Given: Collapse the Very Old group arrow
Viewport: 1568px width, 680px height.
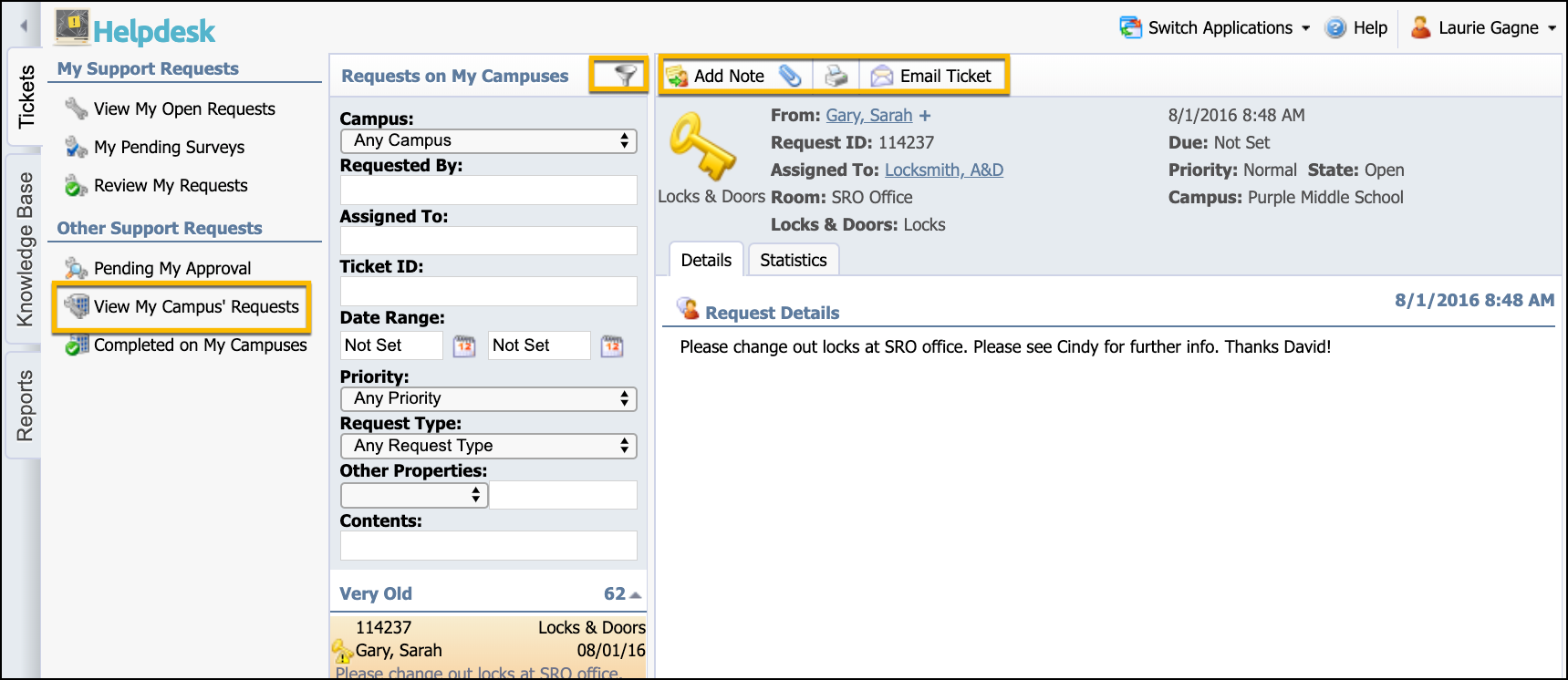Looking at the screenshot, I should pos(635,595).
